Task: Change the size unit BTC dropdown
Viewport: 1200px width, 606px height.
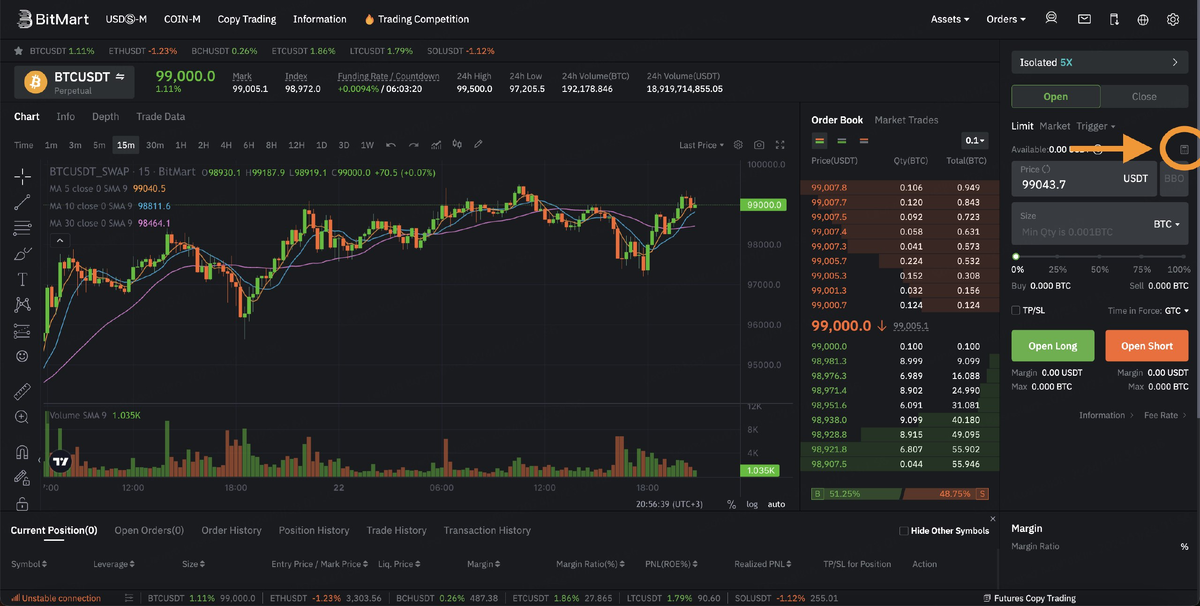Action: point(1167,224)
